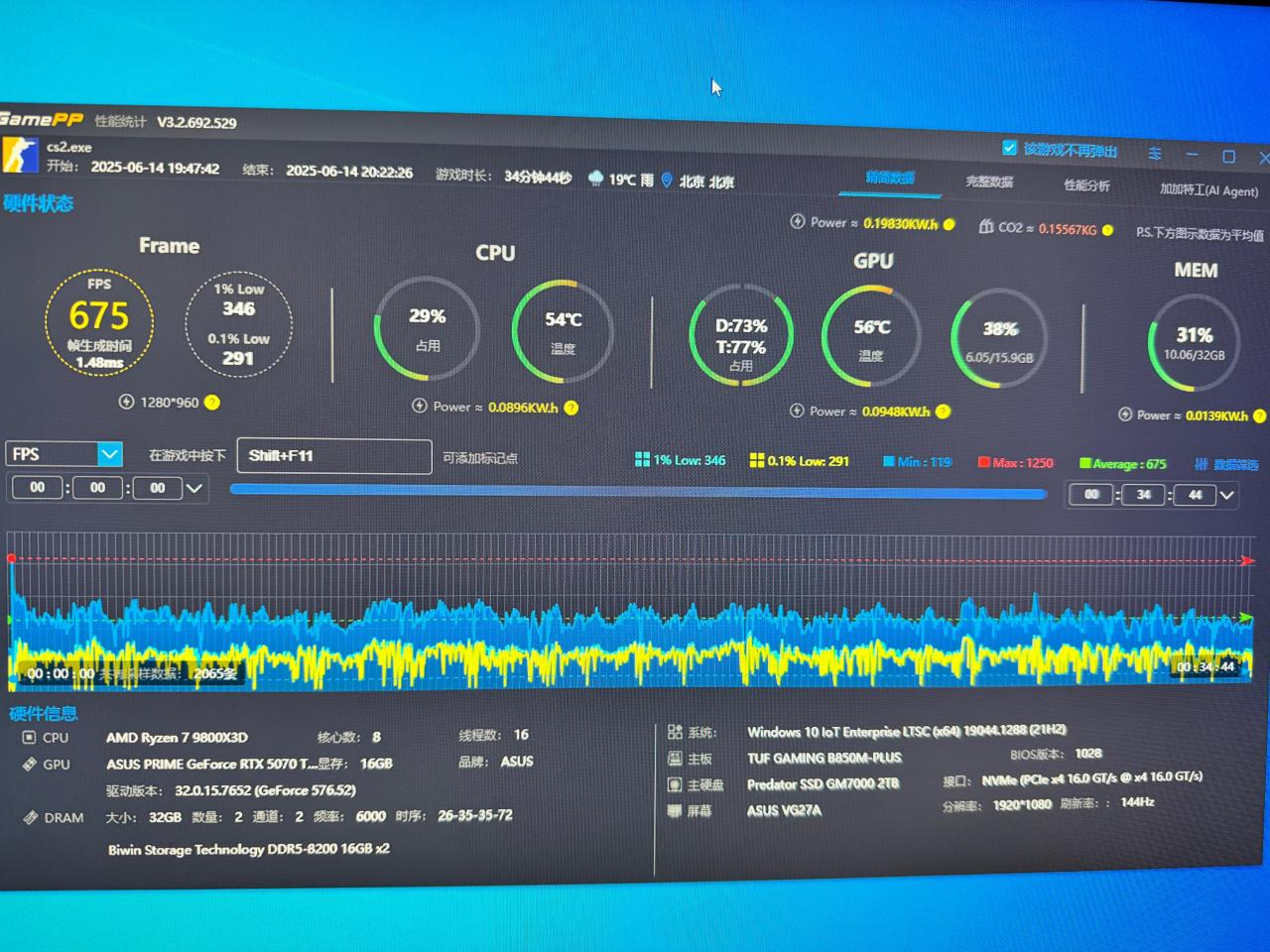Click the yellow info dot after GPU 0.0948KW.h
1270x952 pixels.
click(943, 412)
